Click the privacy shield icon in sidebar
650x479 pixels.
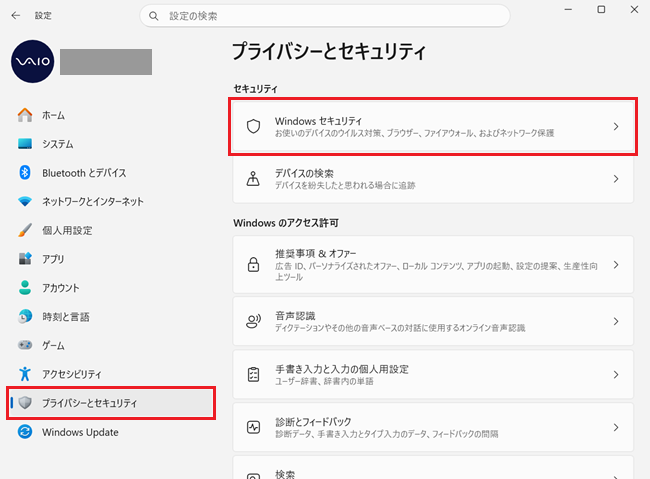25,402
